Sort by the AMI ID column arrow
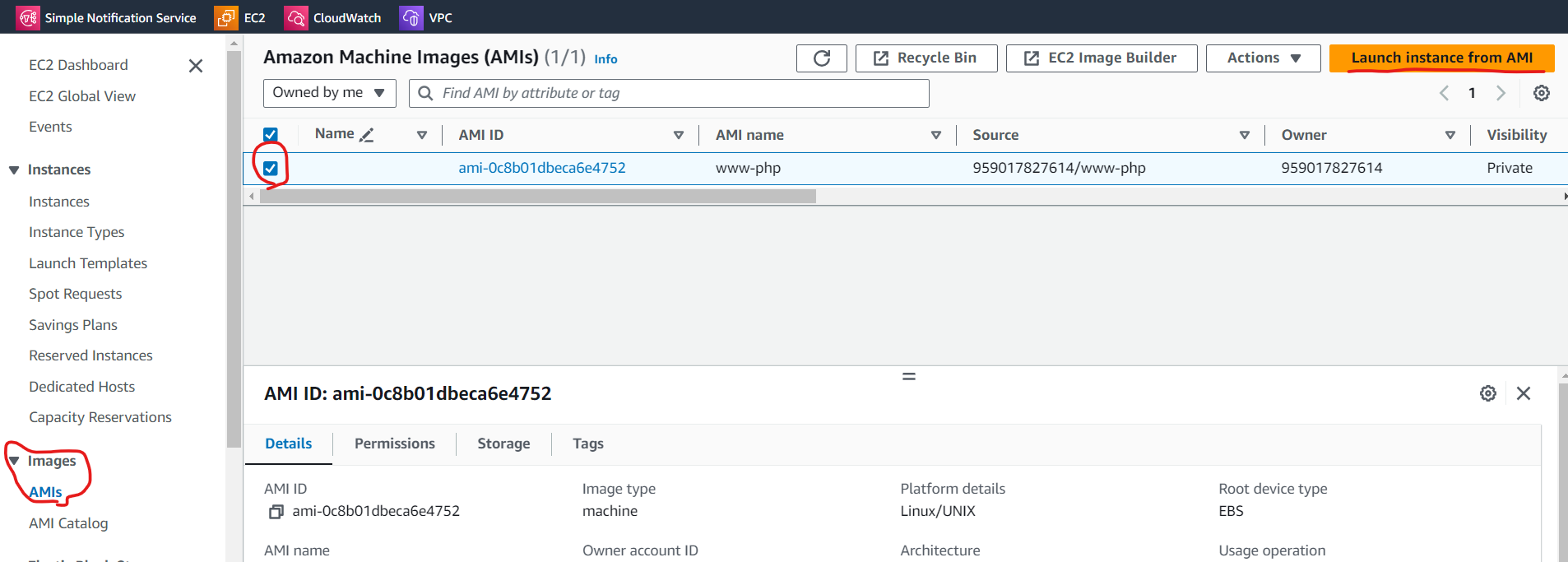The width and height of the screenshot is (1568, 562). tap(679, 135)
